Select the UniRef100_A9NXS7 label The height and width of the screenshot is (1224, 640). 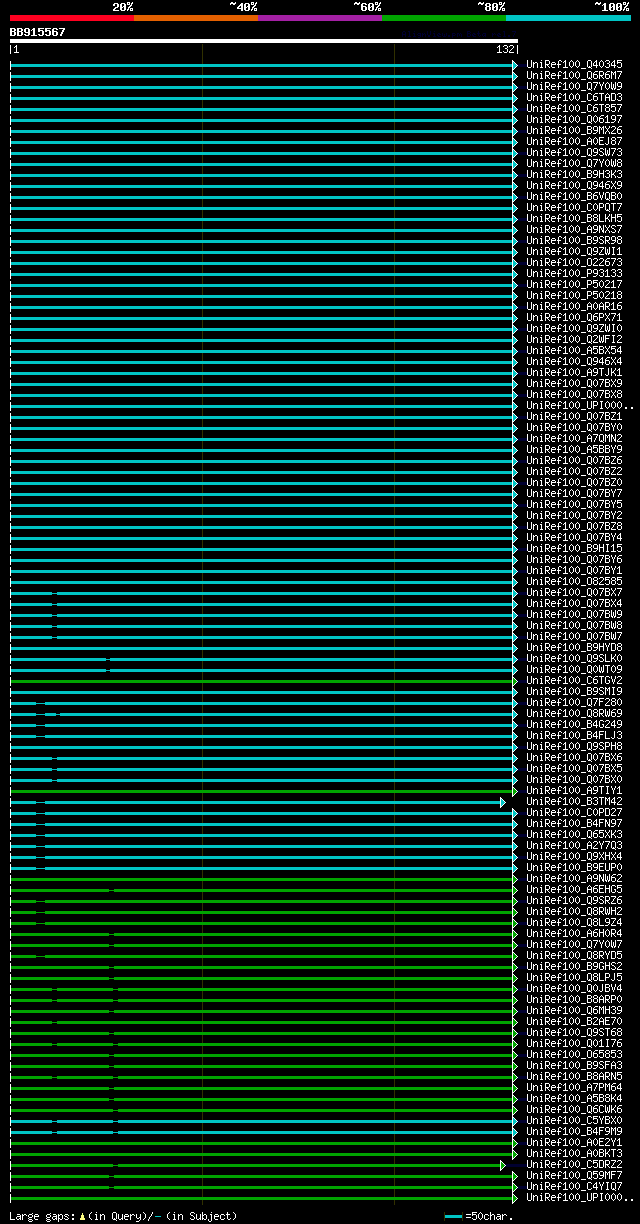575,229
